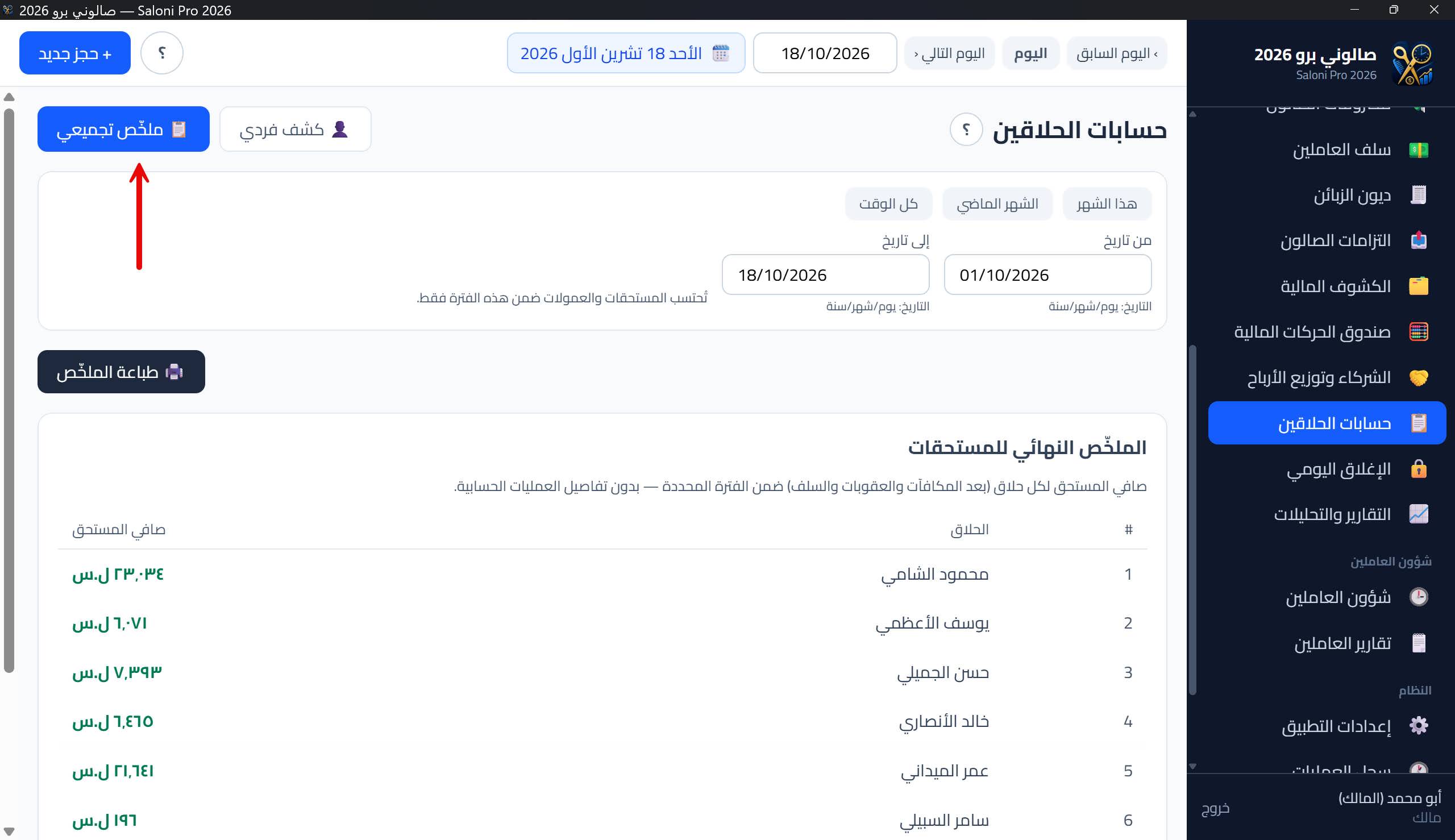Jump to اليوم

[1030, 53]
